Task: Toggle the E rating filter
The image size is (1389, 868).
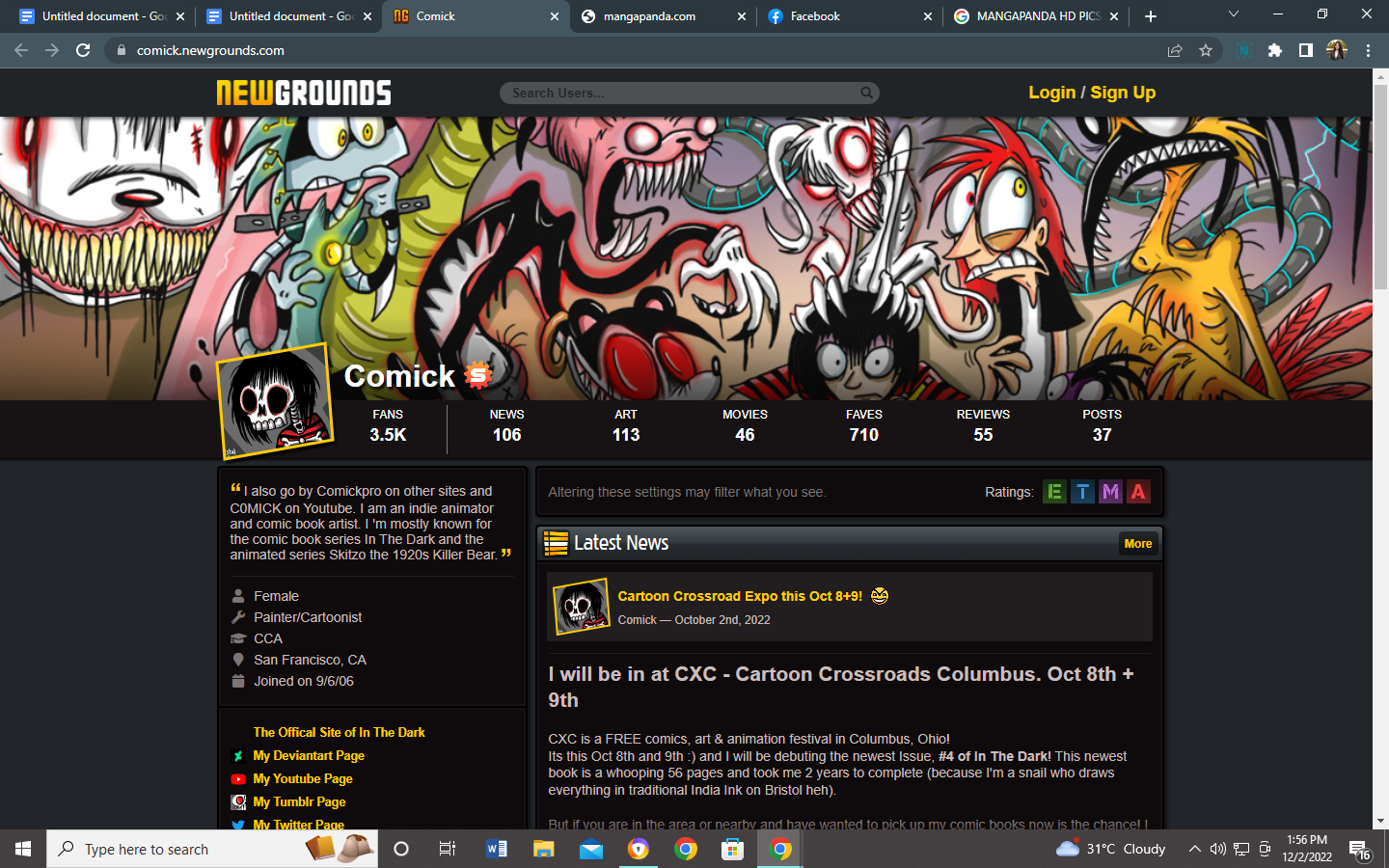Action: (x=1054, y=492)
